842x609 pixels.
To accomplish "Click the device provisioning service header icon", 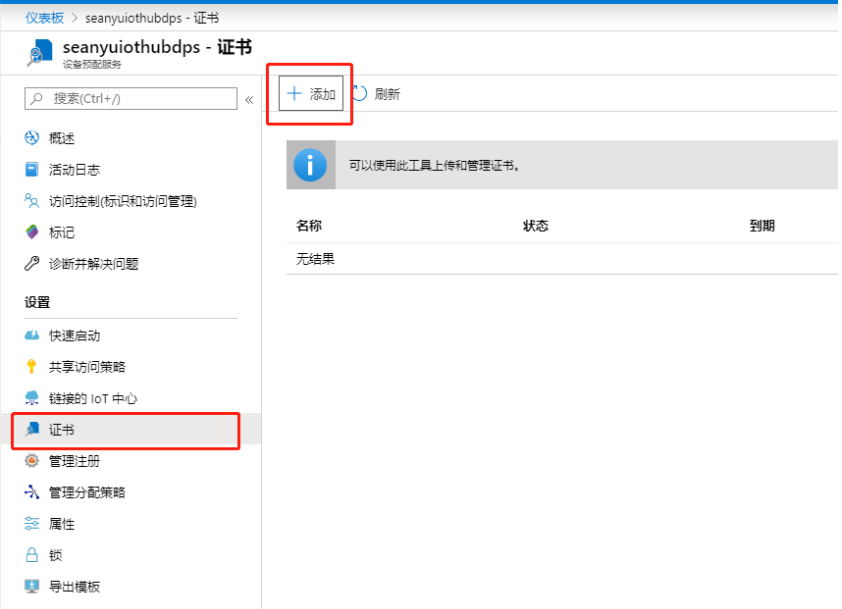I will 40,53.
